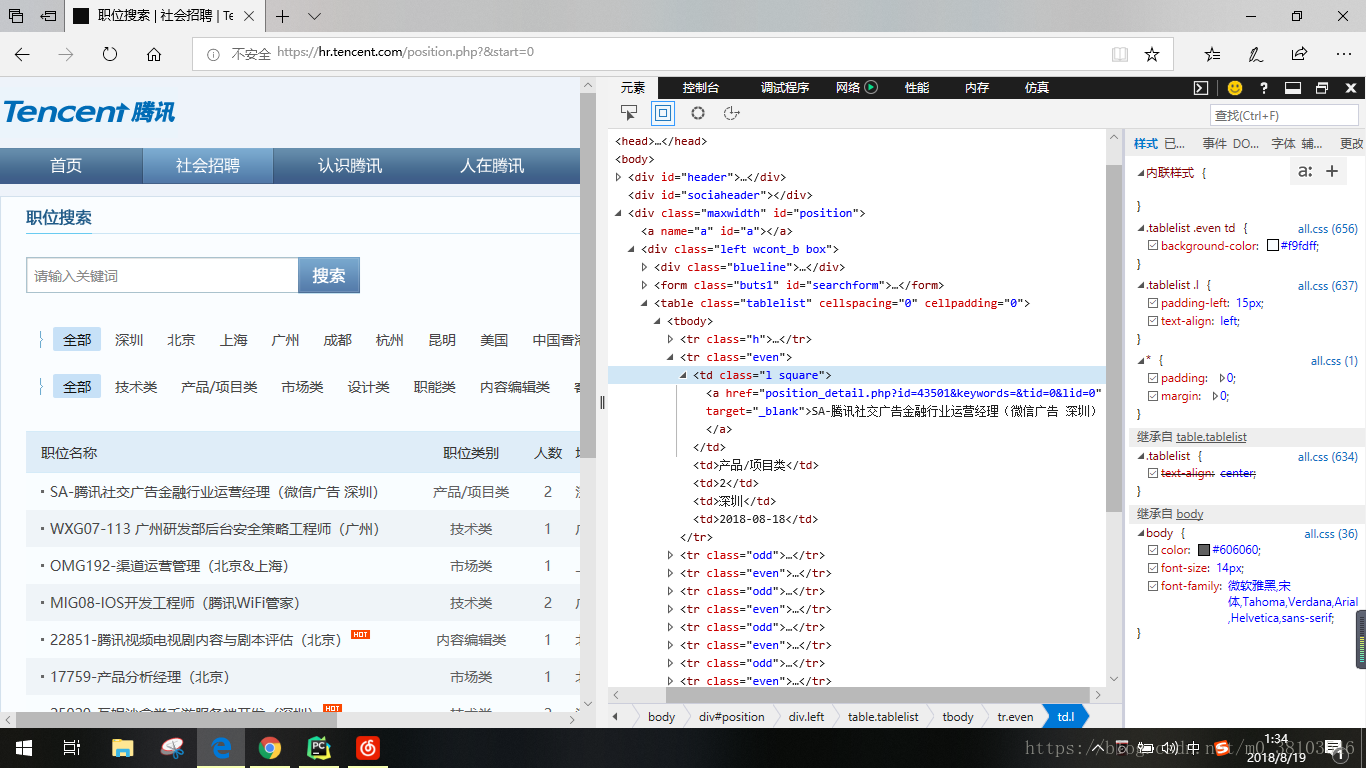Viewport: 1366px width, 768px height.
Task: Go back to previous page
Action: [x=22, y=54]
